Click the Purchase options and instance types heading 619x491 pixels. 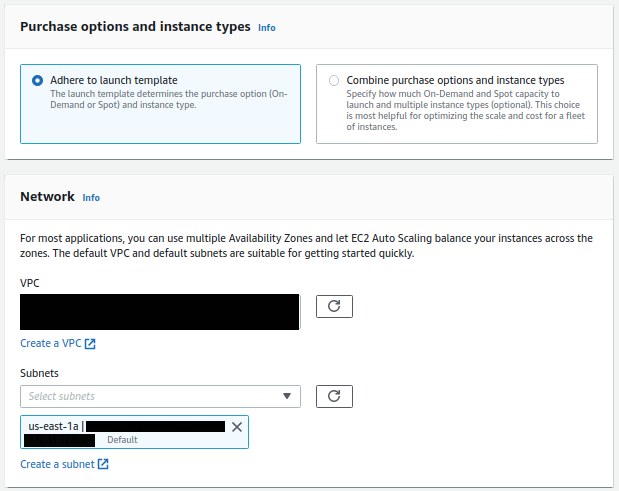tap(135, 27)
